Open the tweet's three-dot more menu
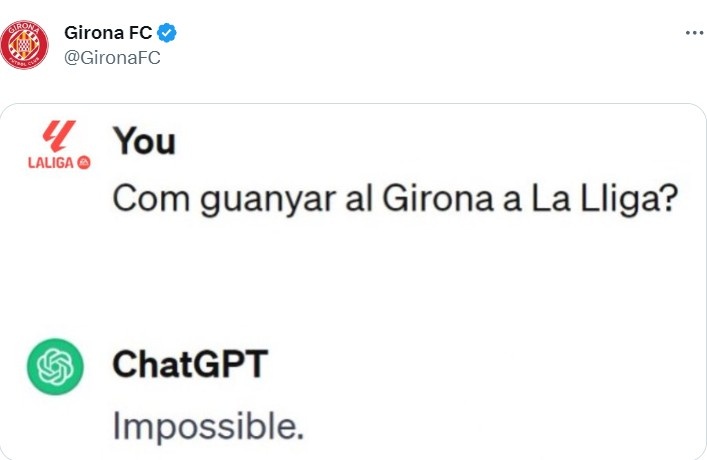The image size is (707, 460). 694,33
